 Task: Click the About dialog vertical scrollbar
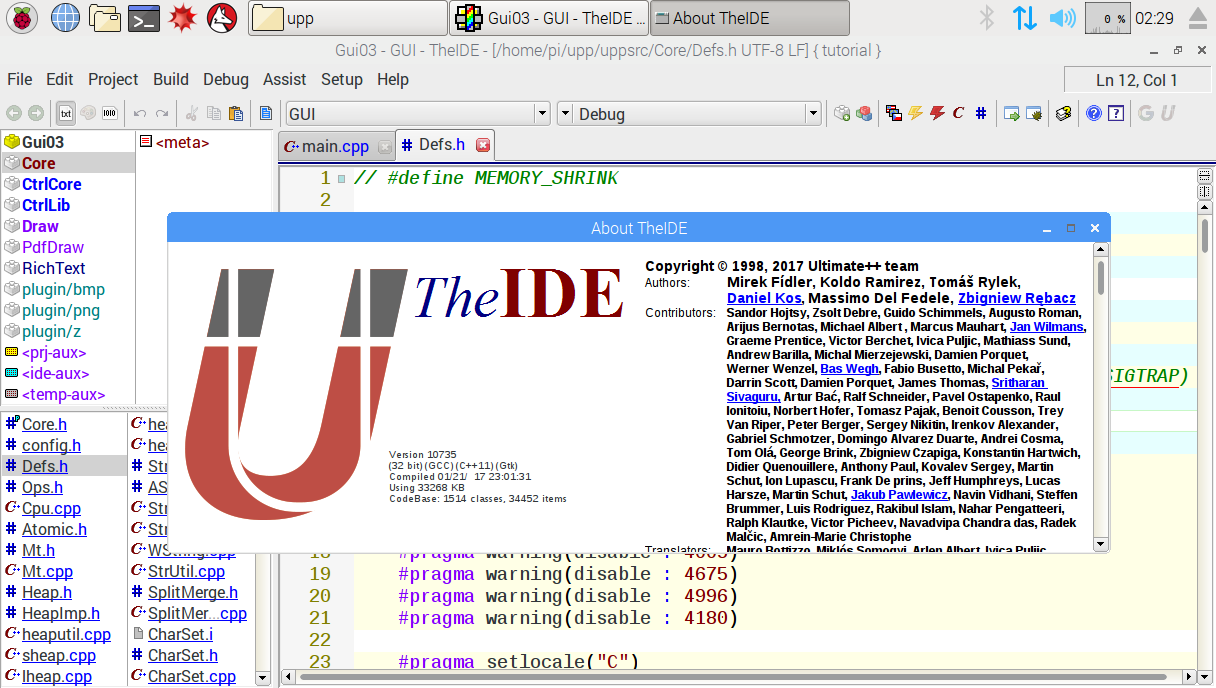(x=1101, y=400)
